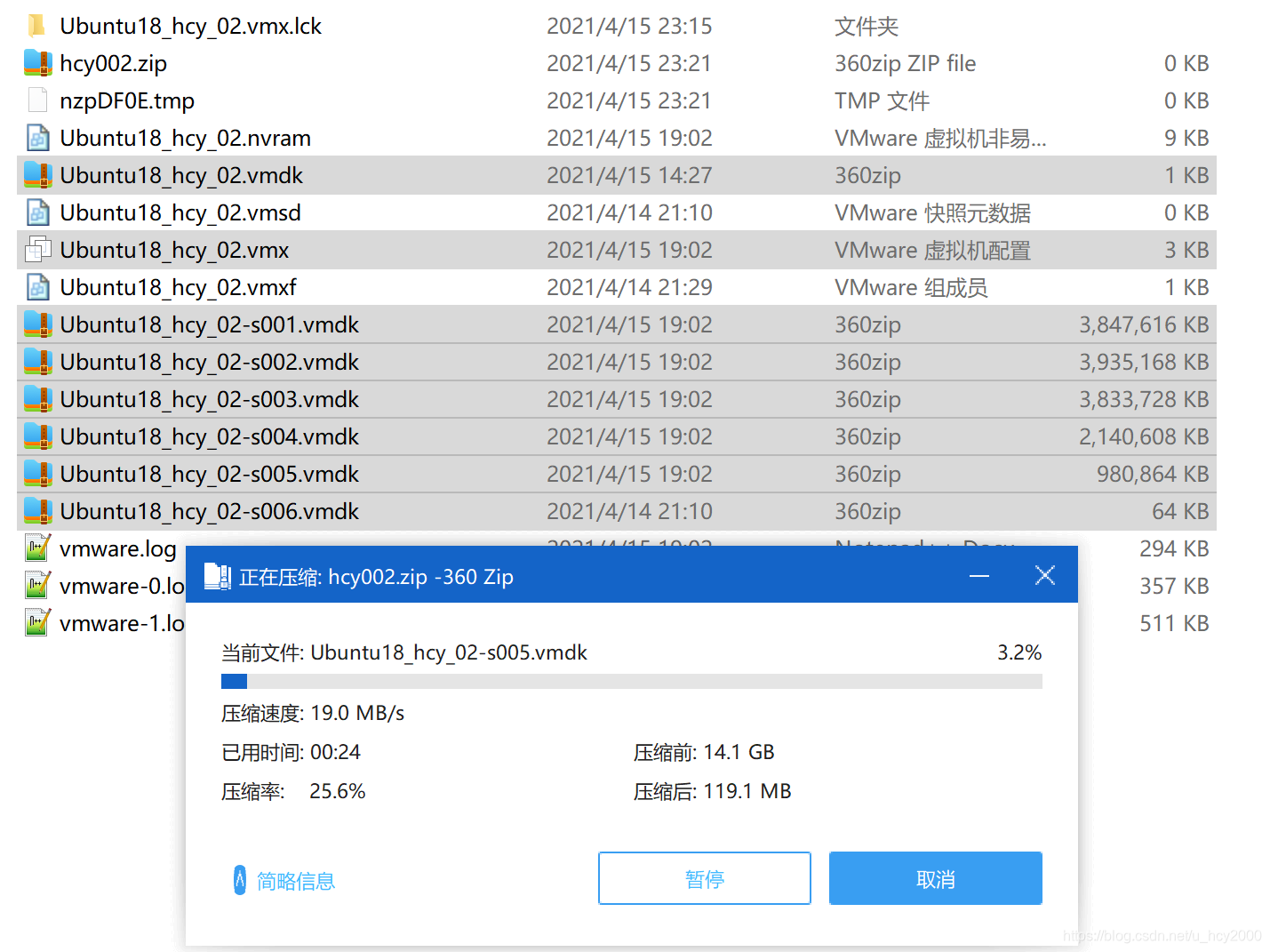Click the 360 Zip dialog title icon
Image resolution: width=1270 pixels, height=952 pixels.
click(218, 577)
